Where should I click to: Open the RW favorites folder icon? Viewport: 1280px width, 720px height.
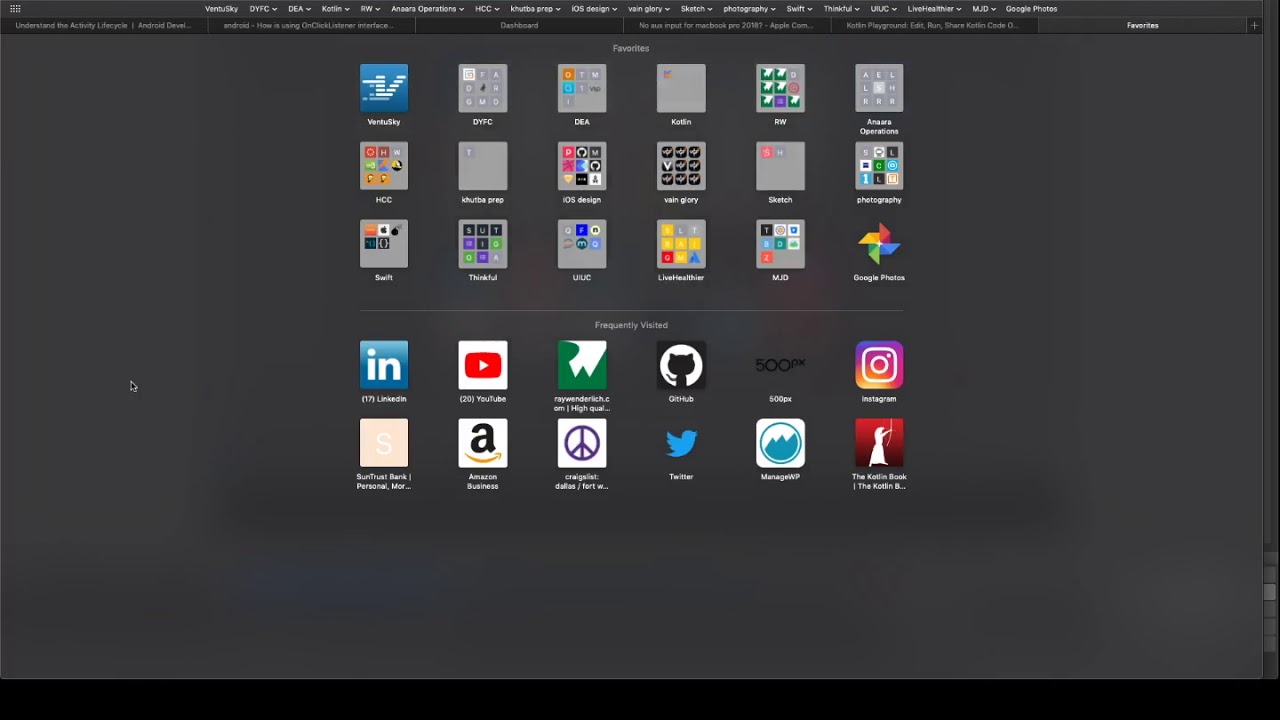(x=780, y=88)
